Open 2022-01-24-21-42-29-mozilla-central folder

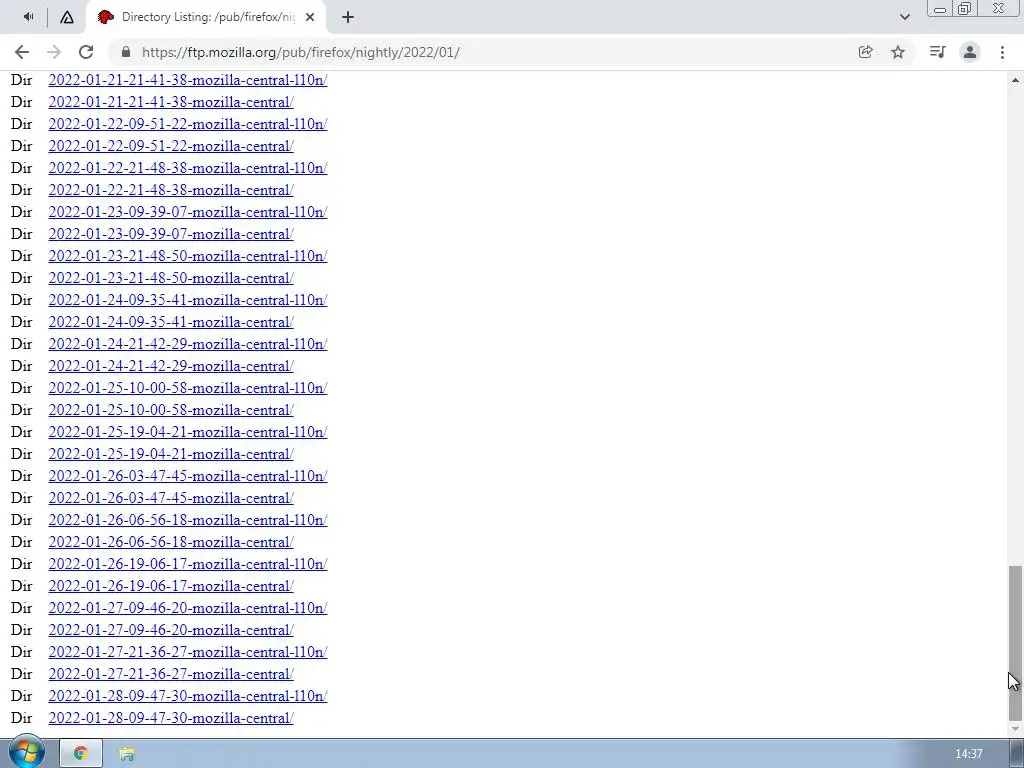click(x=171, y=366)
